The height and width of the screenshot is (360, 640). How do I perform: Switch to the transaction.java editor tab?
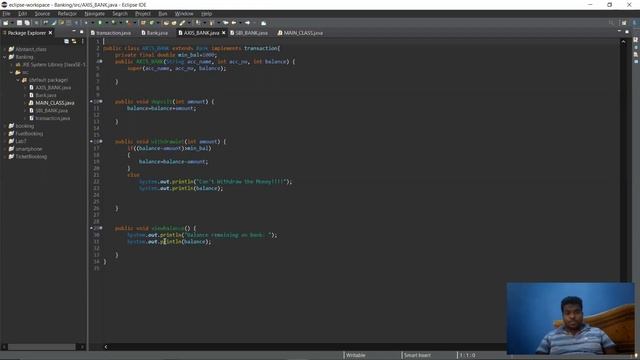coord(111,33)
